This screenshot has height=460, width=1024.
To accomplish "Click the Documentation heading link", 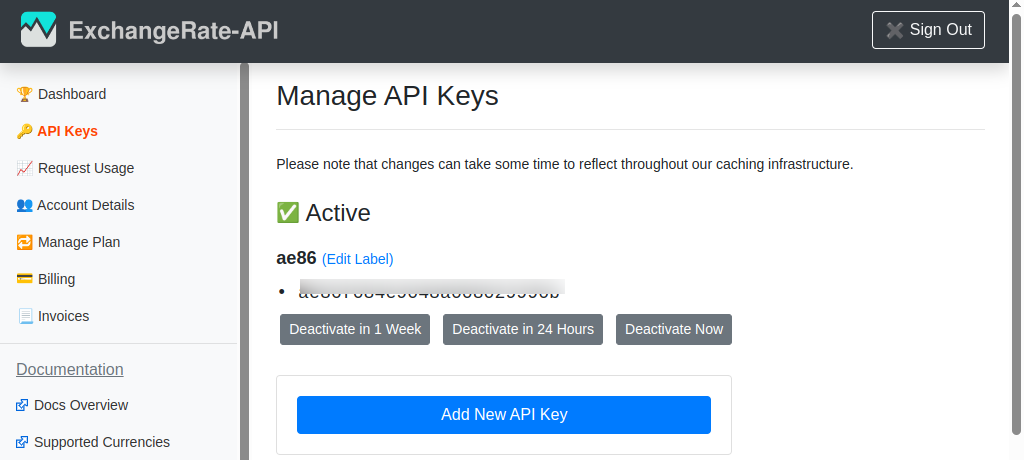I will coord(70,369).
